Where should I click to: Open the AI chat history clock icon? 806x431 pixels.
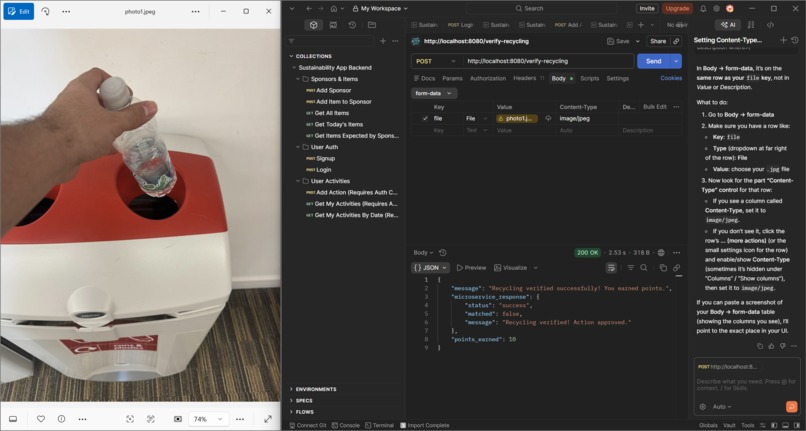(x=795, y=40)
